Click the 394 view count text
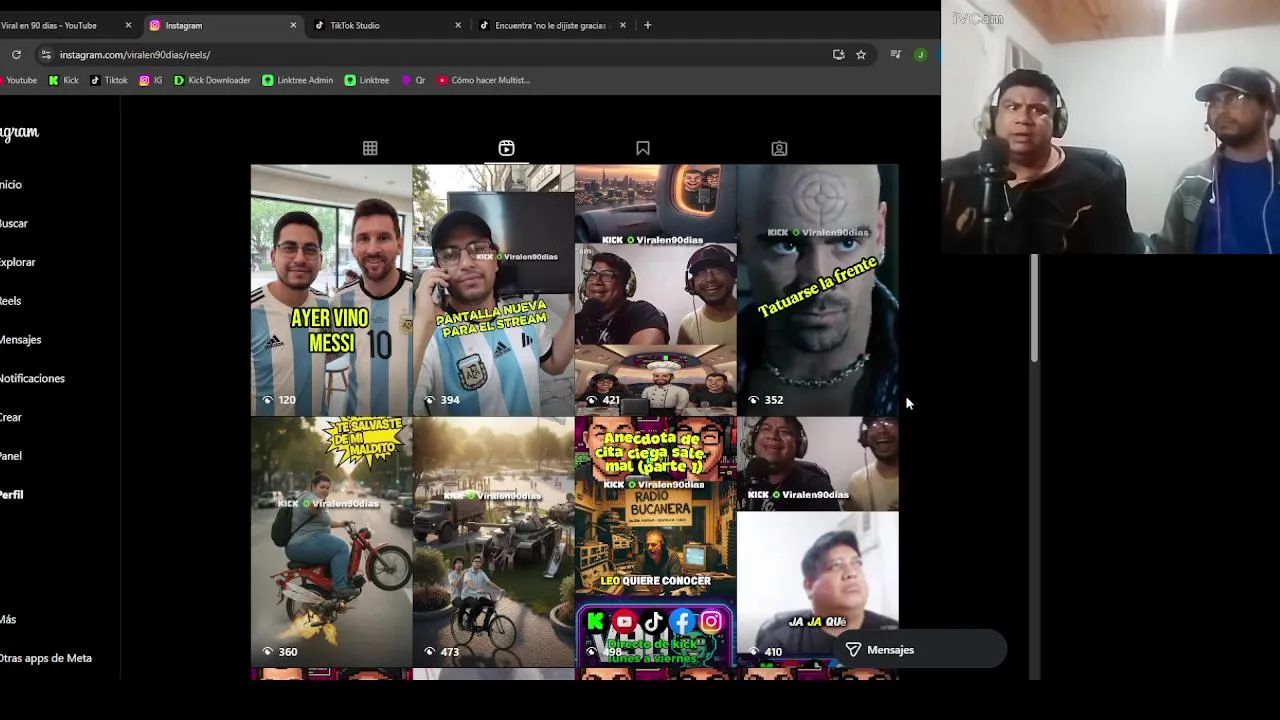 (x=450, y=400)
